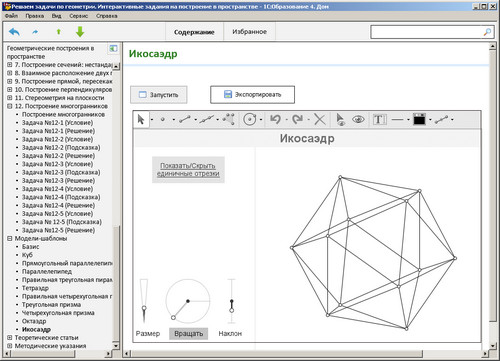Expand section 10 Построение перпендикуляров
500x361 pixels.
tap(10, 89)
